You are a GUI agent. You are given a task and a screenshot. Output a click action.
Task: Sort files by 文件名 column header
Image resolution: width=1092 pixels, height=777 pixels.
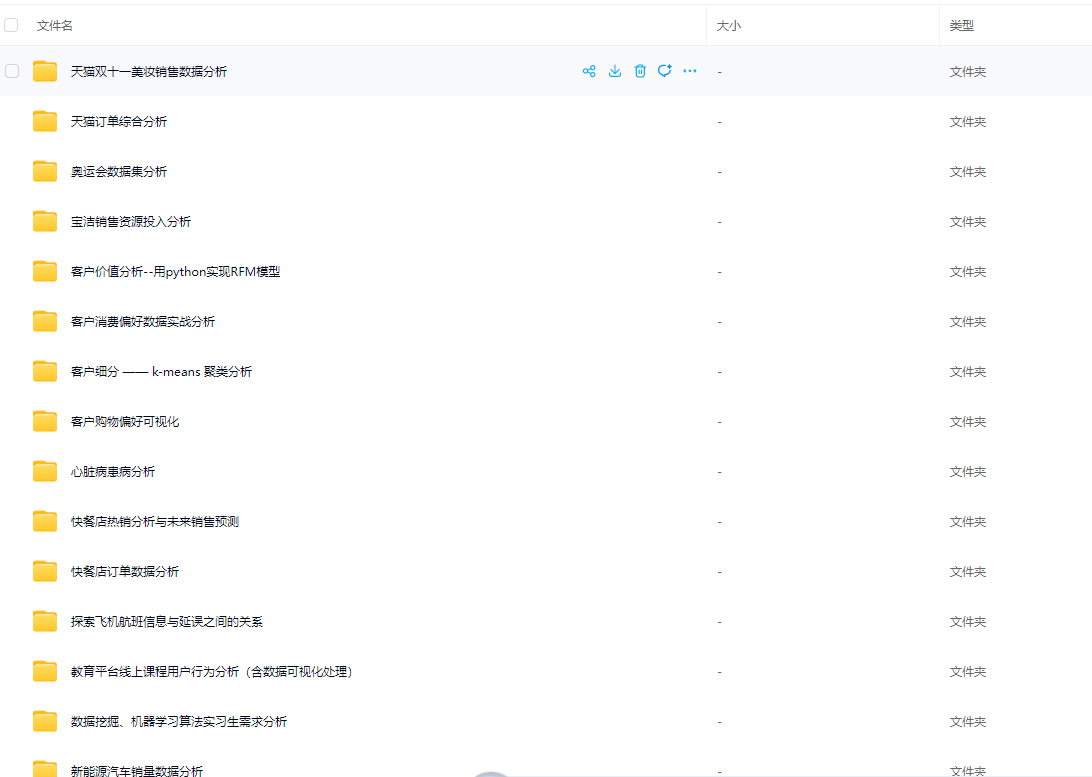click(x=55, y=25)
